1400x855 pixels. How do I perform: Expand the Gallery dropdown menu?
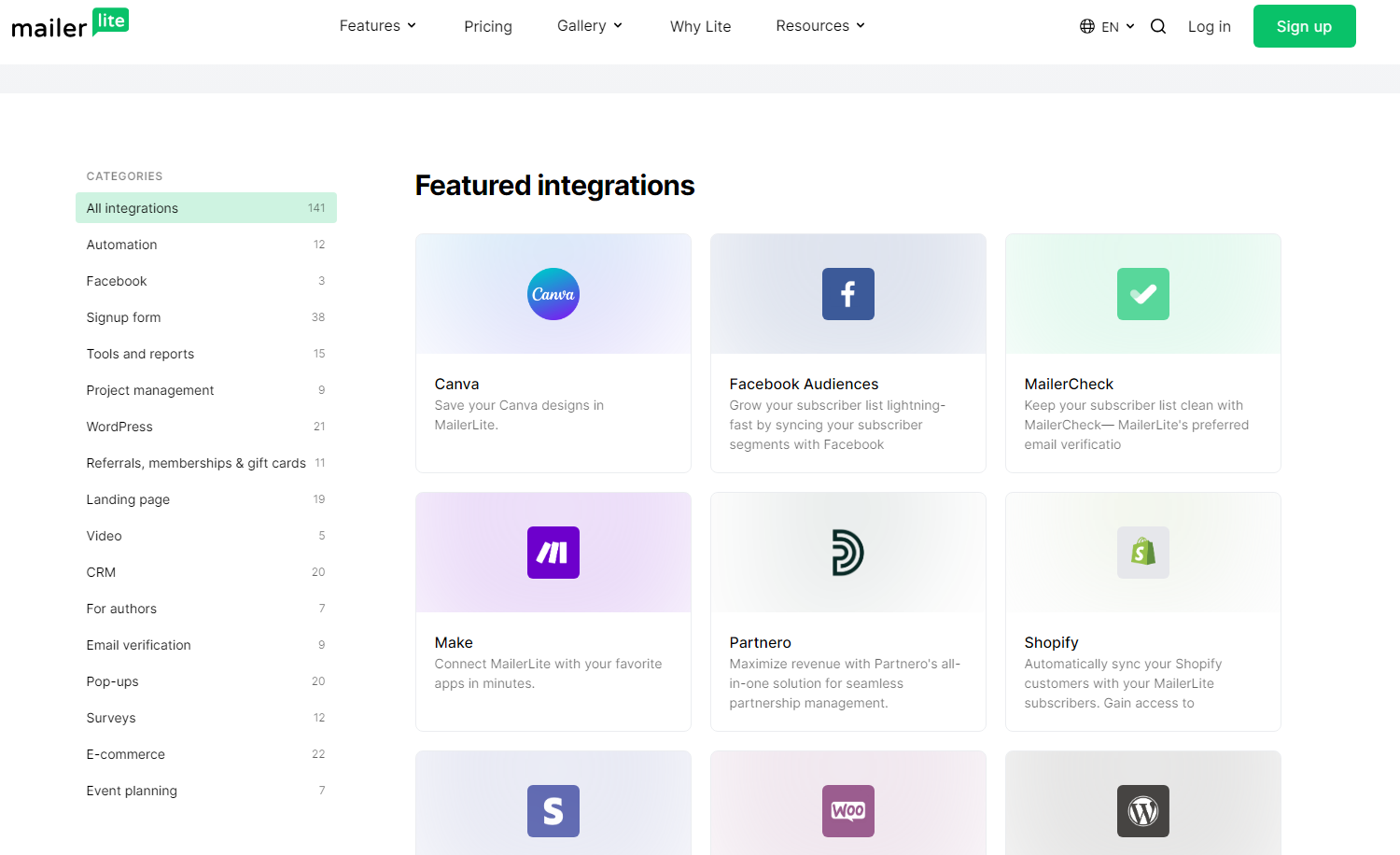tap(590, 26)
